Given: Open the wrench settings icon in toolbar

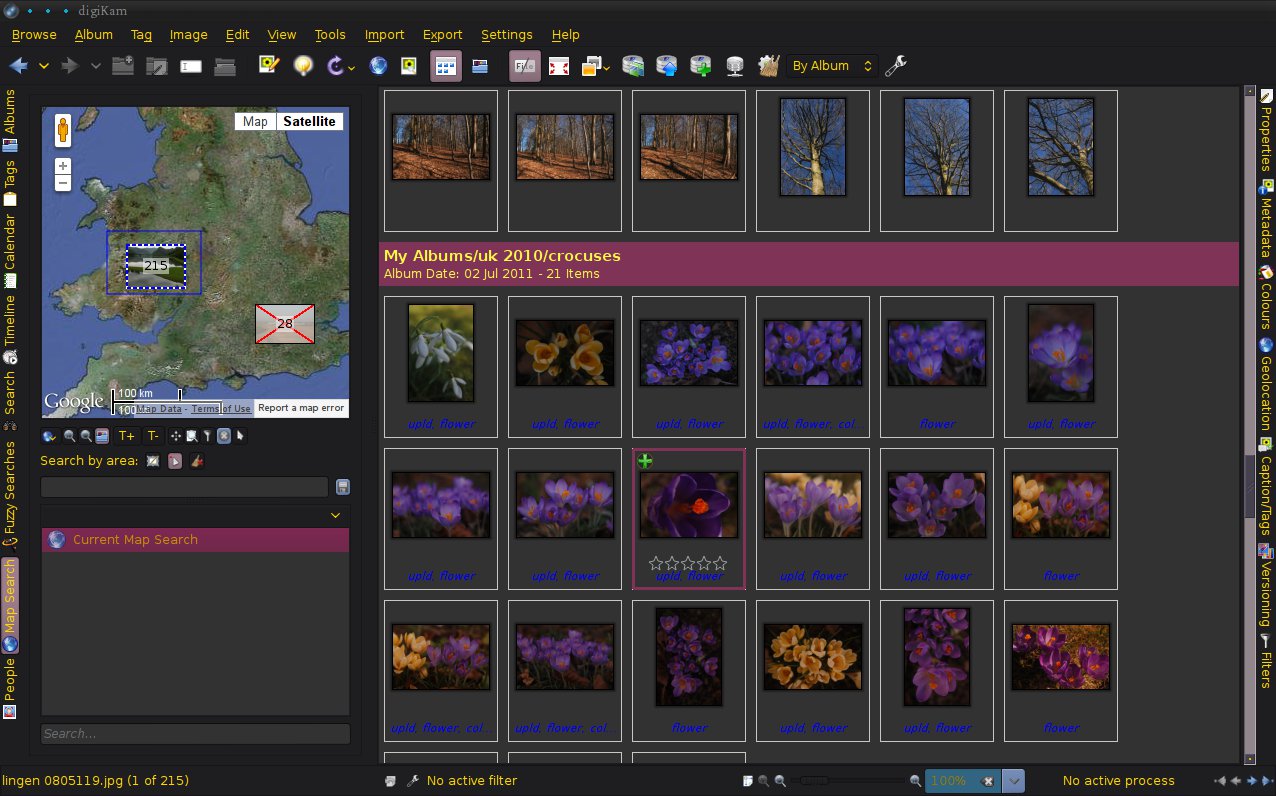Looking at the screenshot, I should coord(896,66).
